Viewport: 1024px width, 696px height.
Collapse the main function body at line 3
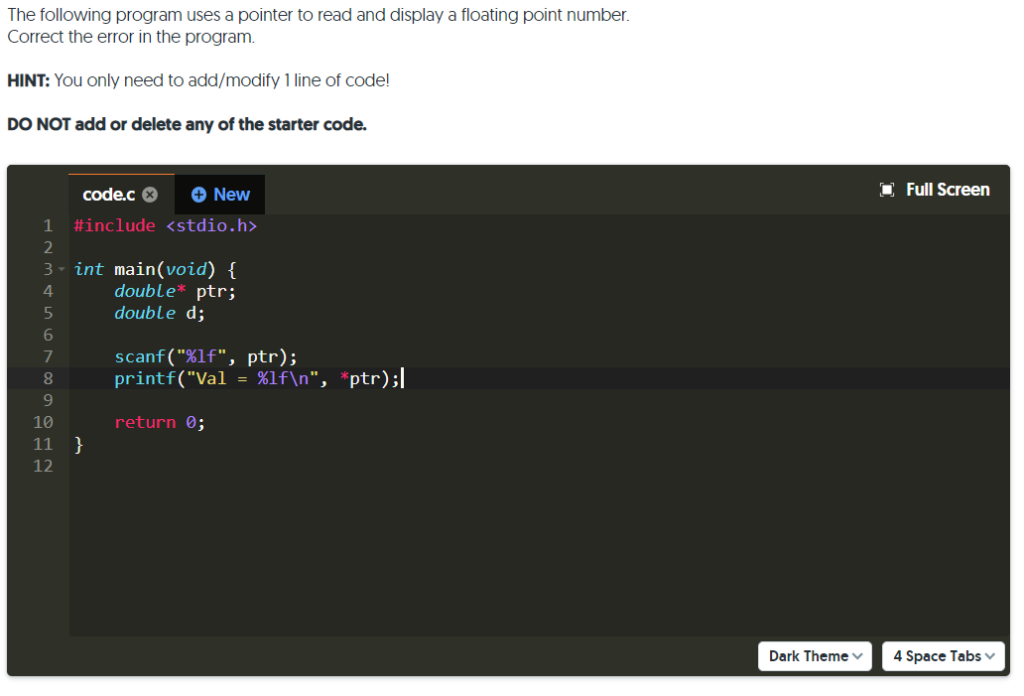60,269
